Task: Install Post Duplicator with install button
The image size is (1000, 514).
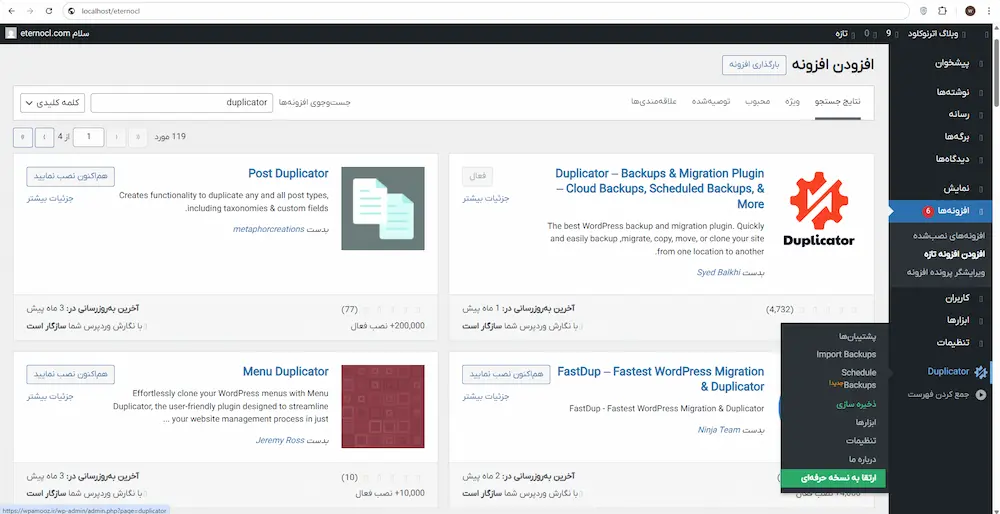Action: pos(71,176)
